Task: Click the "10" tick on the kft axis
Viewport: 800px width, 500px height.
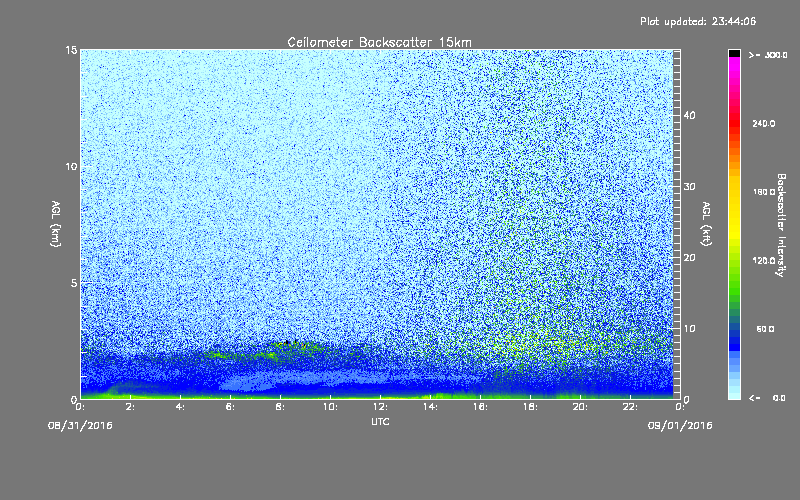Action: click(x=689, y=329)
